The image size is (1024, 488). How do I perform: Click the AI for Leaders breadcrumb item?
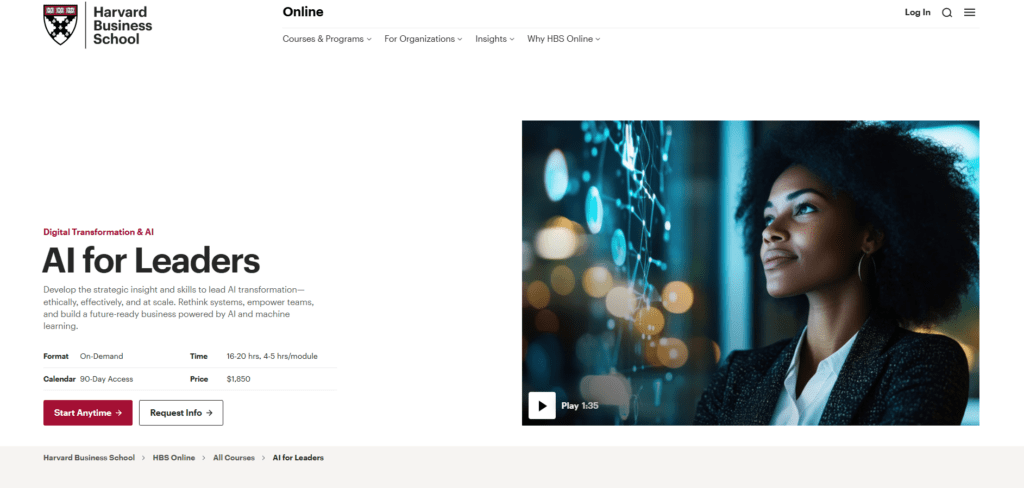tap(298, 458)
